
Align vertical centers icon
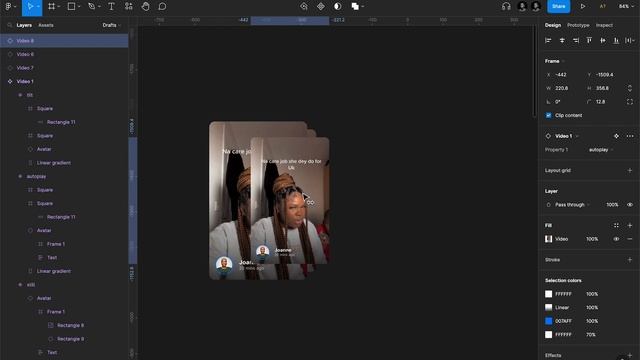(x=602, y=40)
